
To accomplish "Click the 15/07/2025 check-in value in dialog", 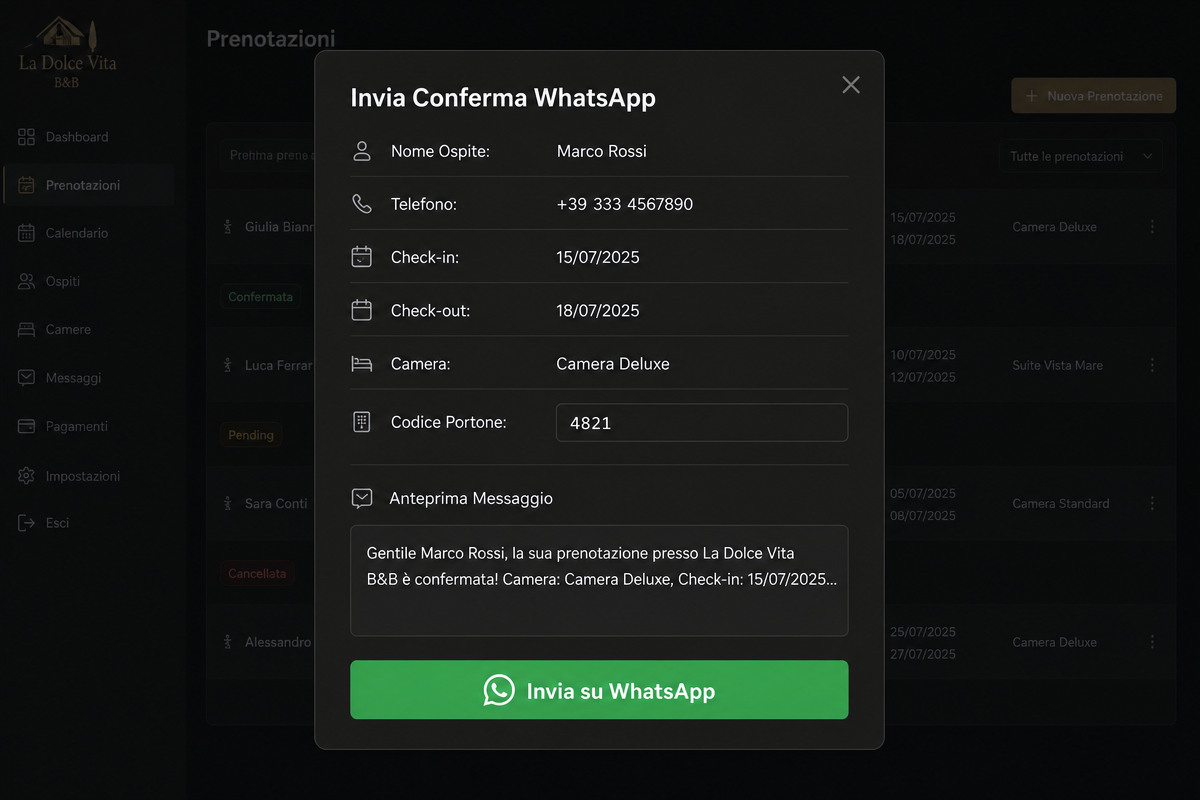I will point(598,257).
